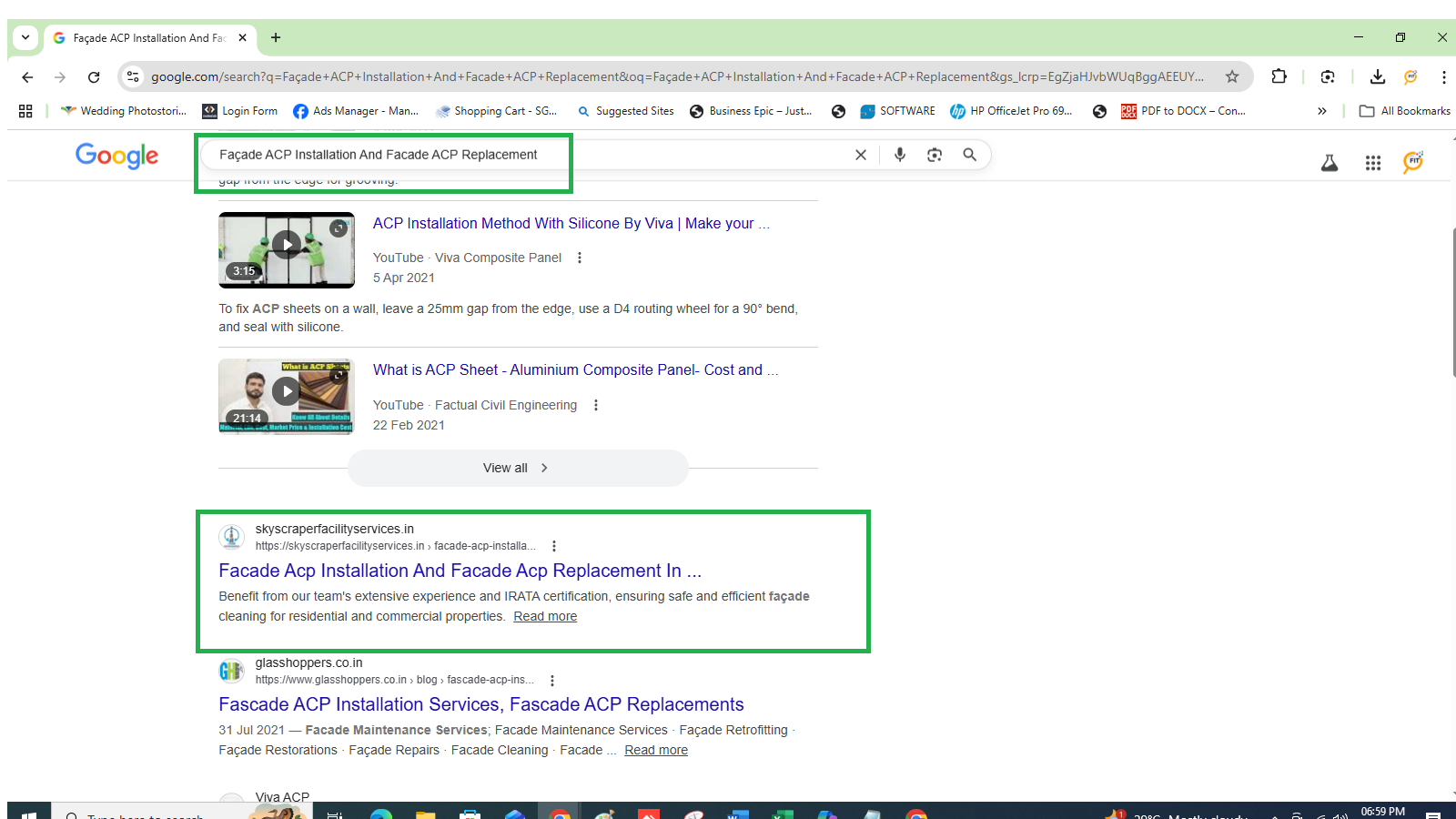1456x819 pixels.
Task: Open the All Bookmarks folder
Action: tap(1405, 111)
